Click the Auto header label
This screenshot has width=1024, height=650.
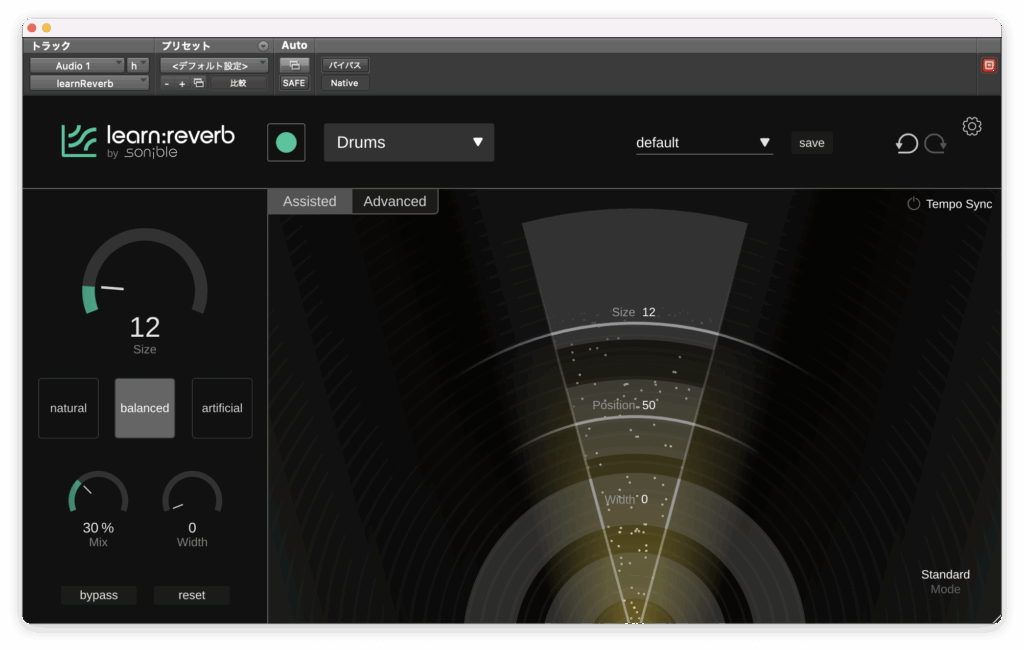click(294, 45)
